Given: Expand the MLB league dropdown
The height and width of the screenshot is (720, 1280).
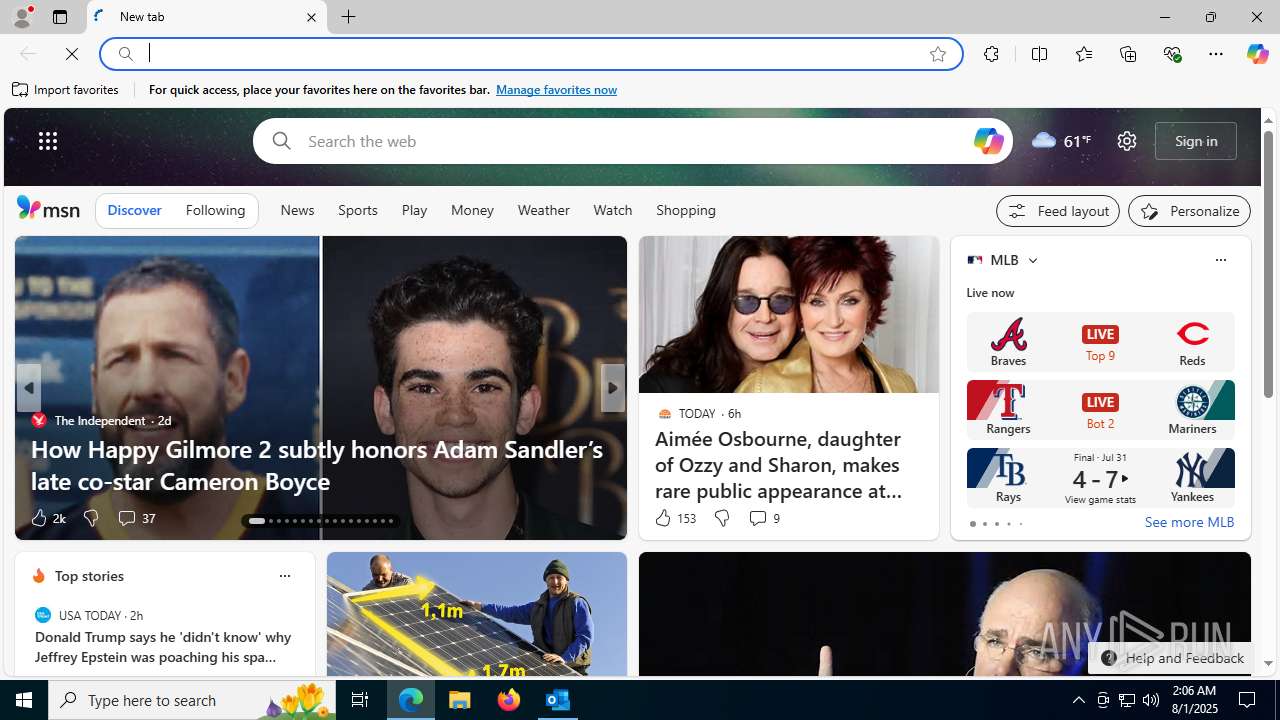Looking at the screenshot, I should 1032,260.
